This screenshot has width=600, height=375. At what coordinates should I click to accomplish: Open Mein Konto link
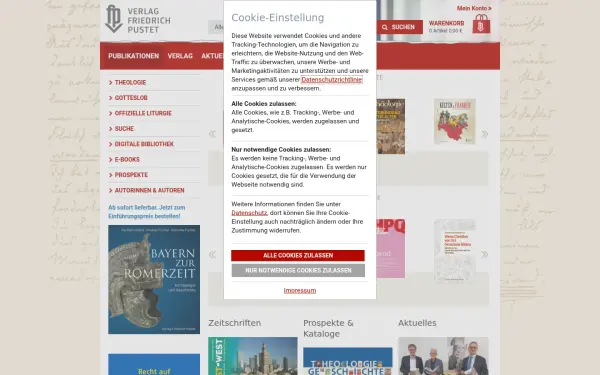pyautogui.click(x=474, y=8)
